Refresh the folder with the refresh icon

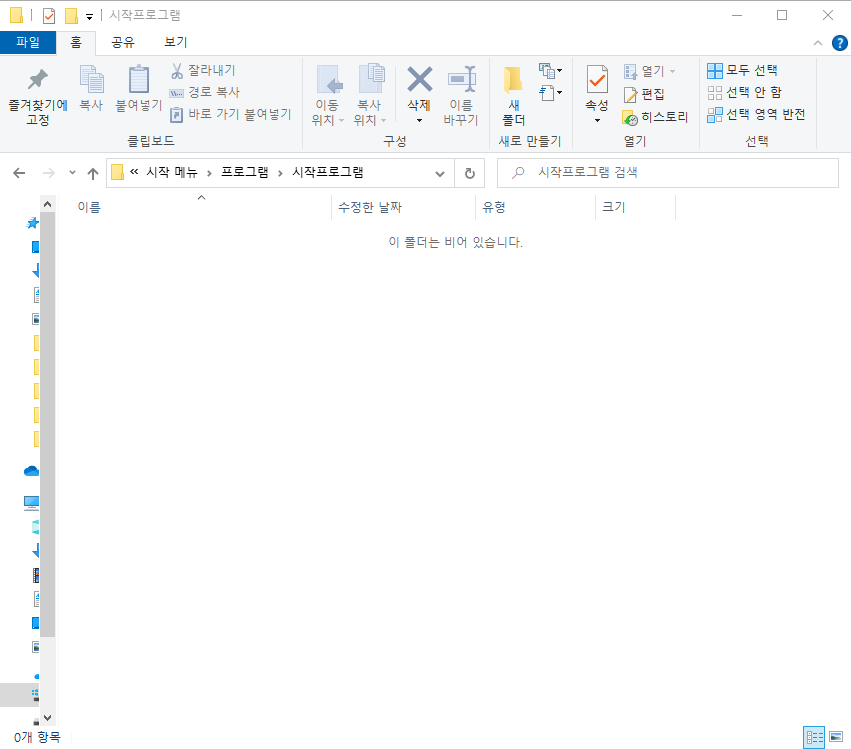tap(468, 172)
